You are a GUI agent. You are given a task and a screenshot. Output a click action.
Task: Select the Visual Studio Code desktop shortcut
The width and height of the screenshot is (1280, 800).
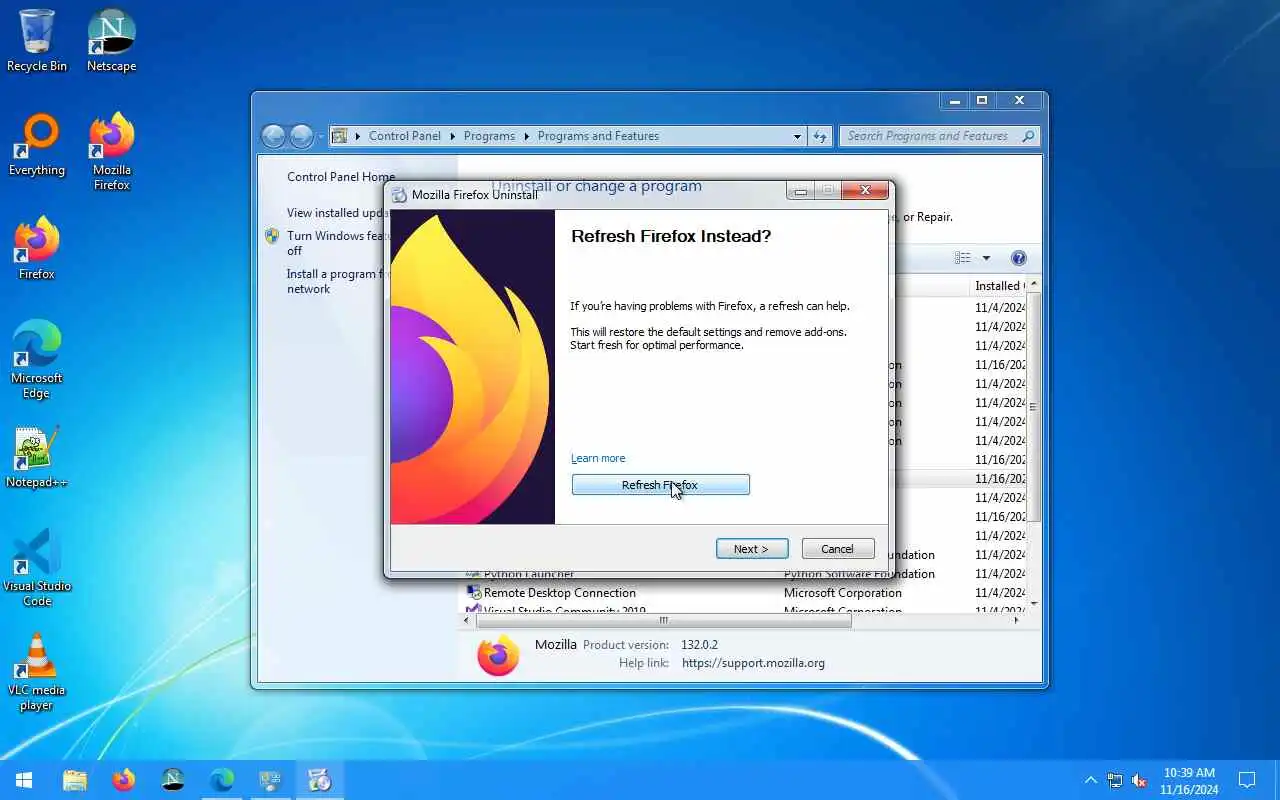coord(37,568)
